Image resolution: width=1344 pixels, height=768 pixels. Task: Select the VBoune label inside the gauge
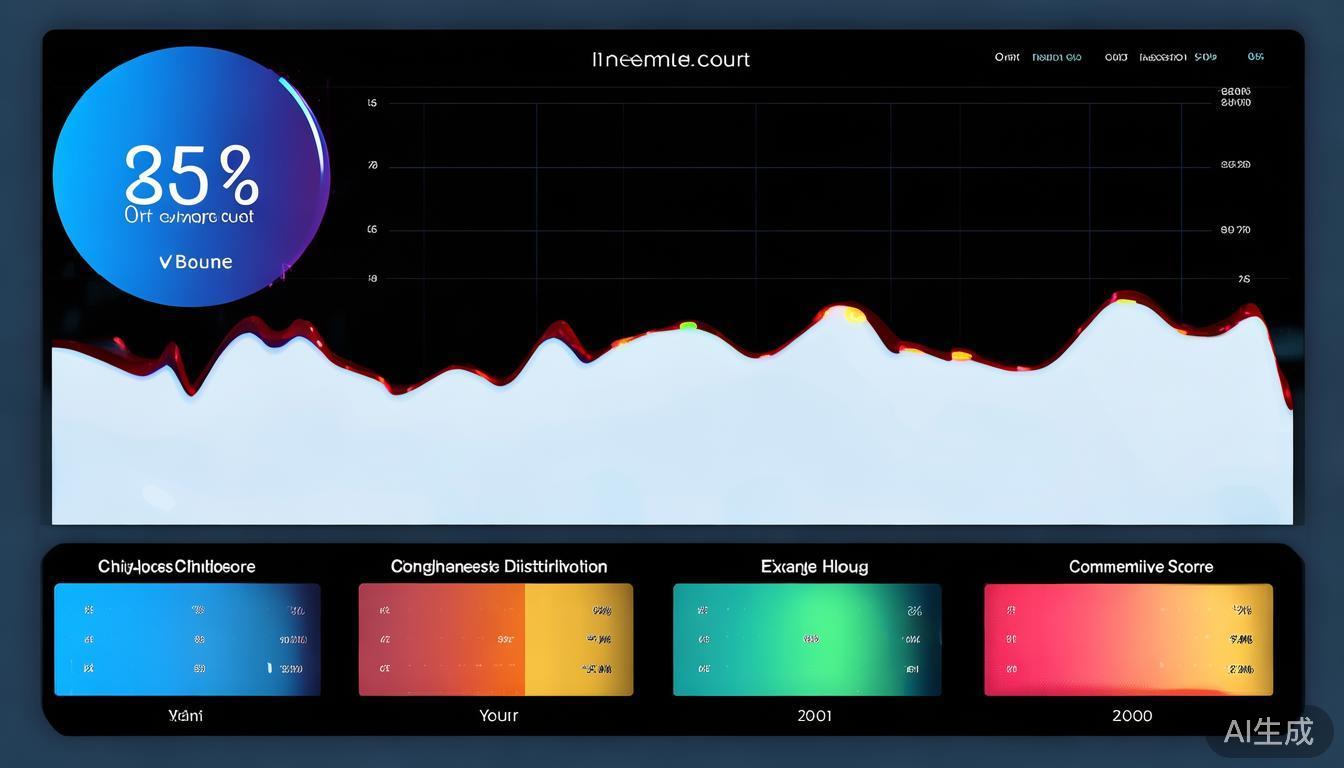pos(196,262)
